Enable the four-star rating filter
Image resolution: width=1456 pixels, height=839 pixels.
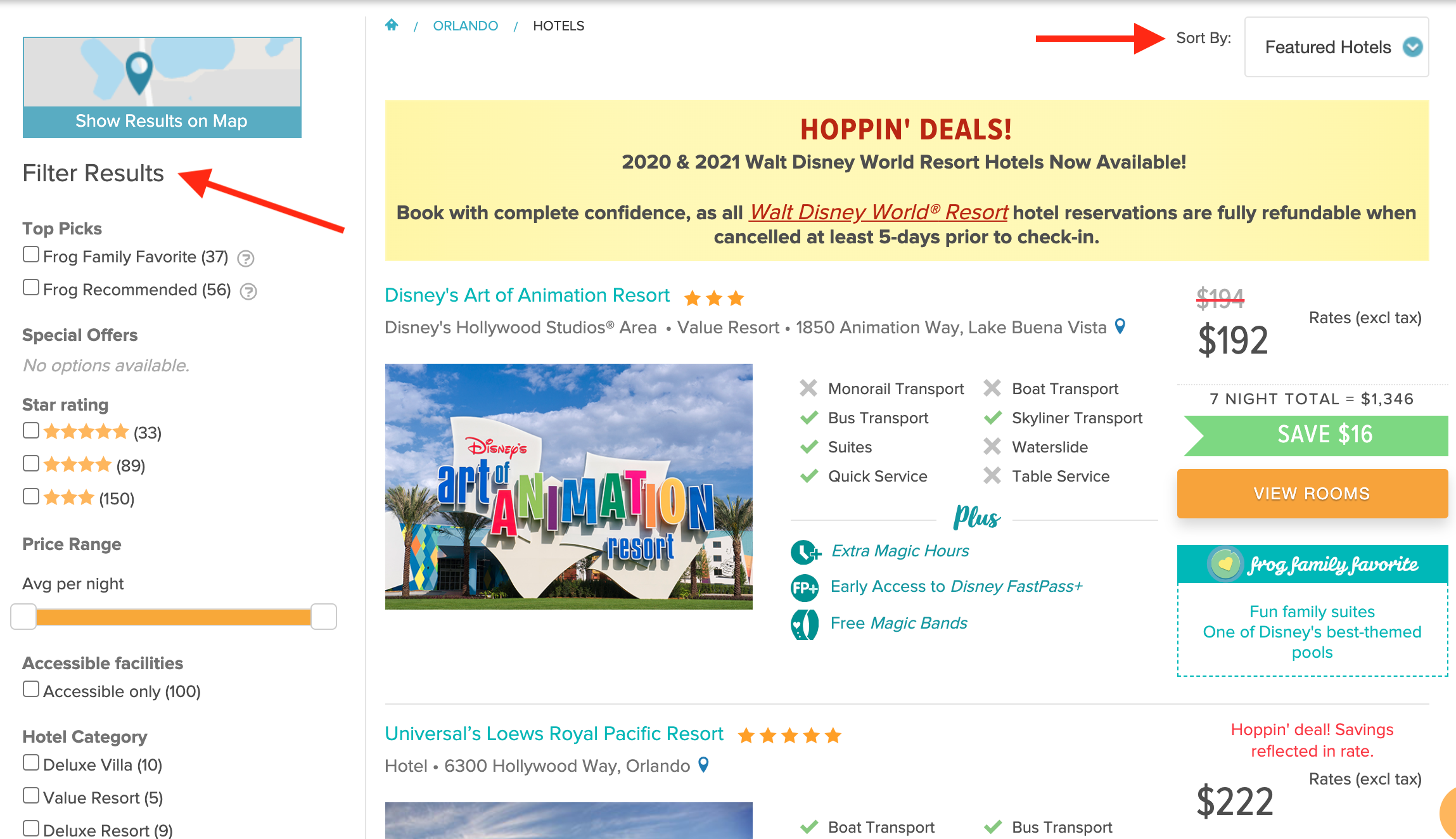(31, 464)
